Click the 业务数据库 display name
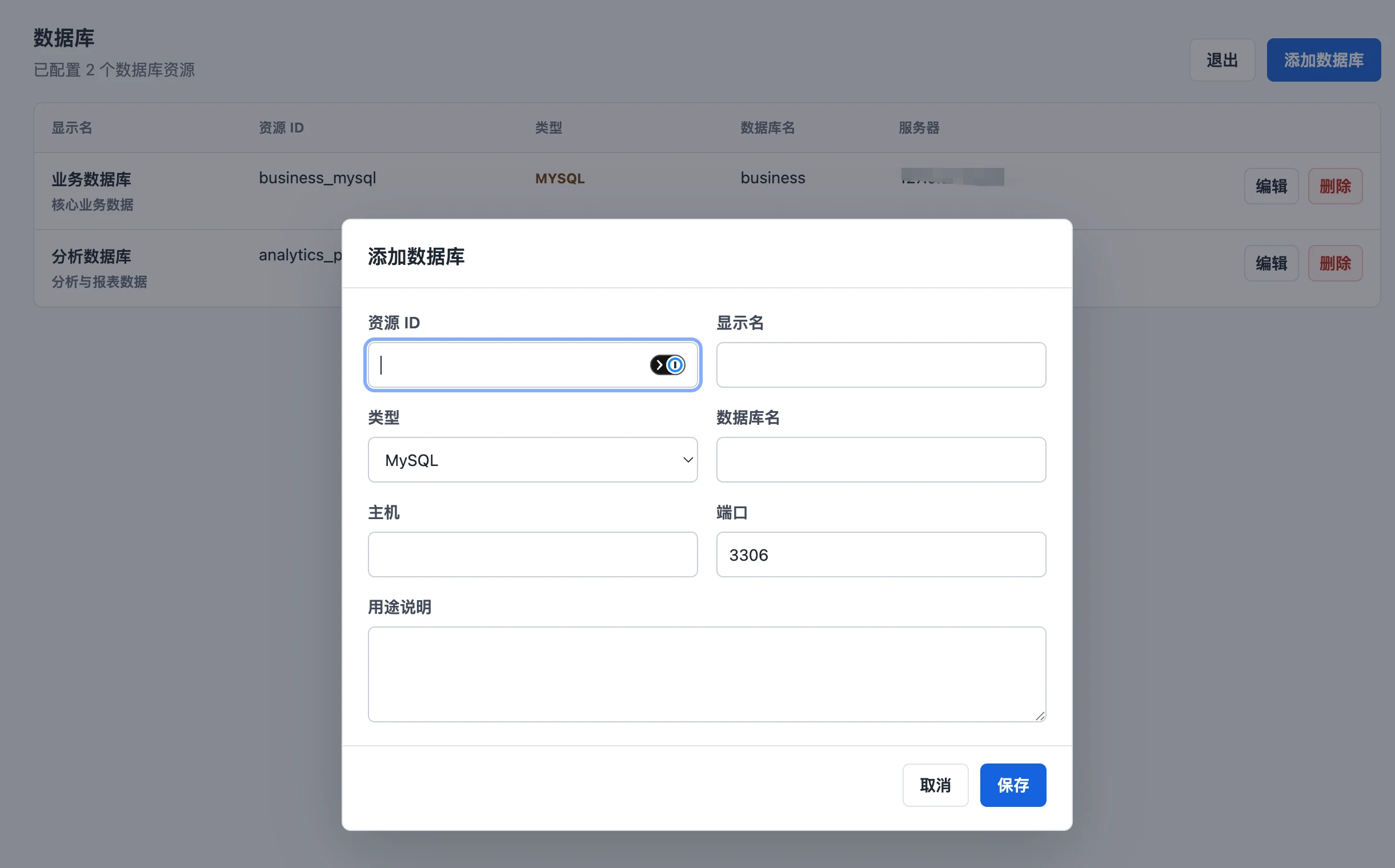This screenshot has width=1395, height=868. 91,179
